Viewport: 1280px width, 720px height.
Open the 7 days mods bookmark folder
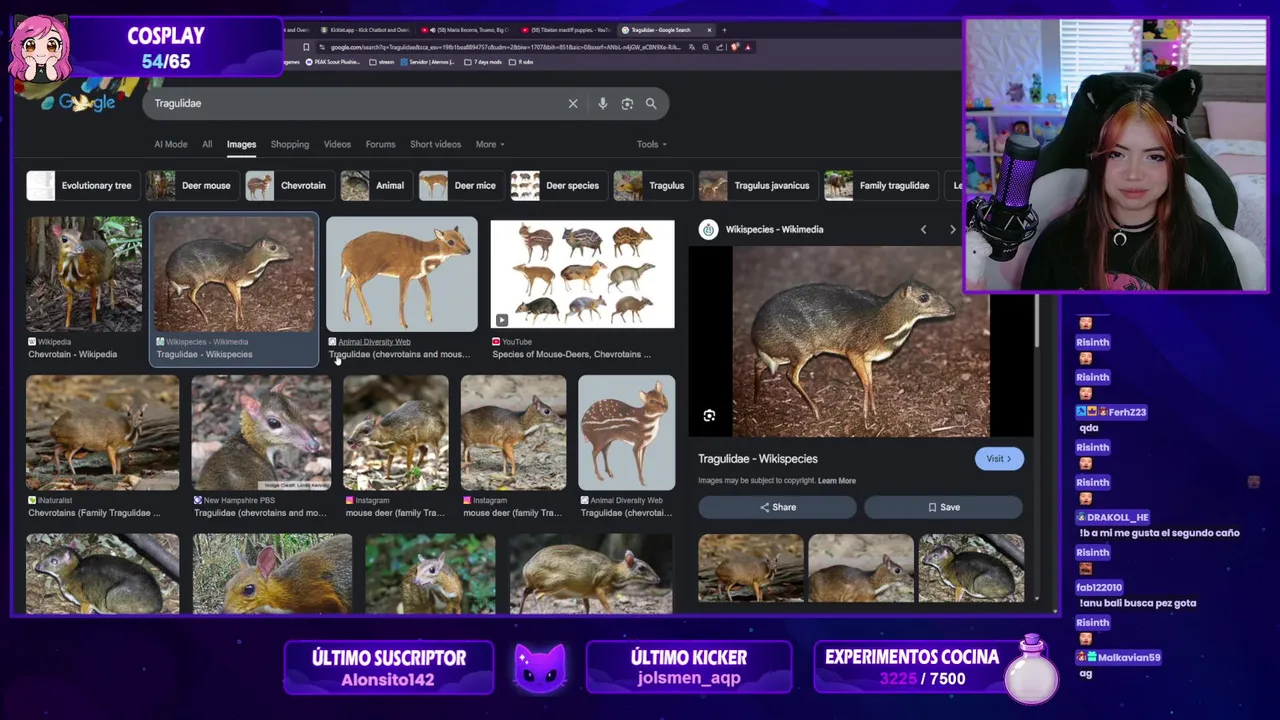483,62
